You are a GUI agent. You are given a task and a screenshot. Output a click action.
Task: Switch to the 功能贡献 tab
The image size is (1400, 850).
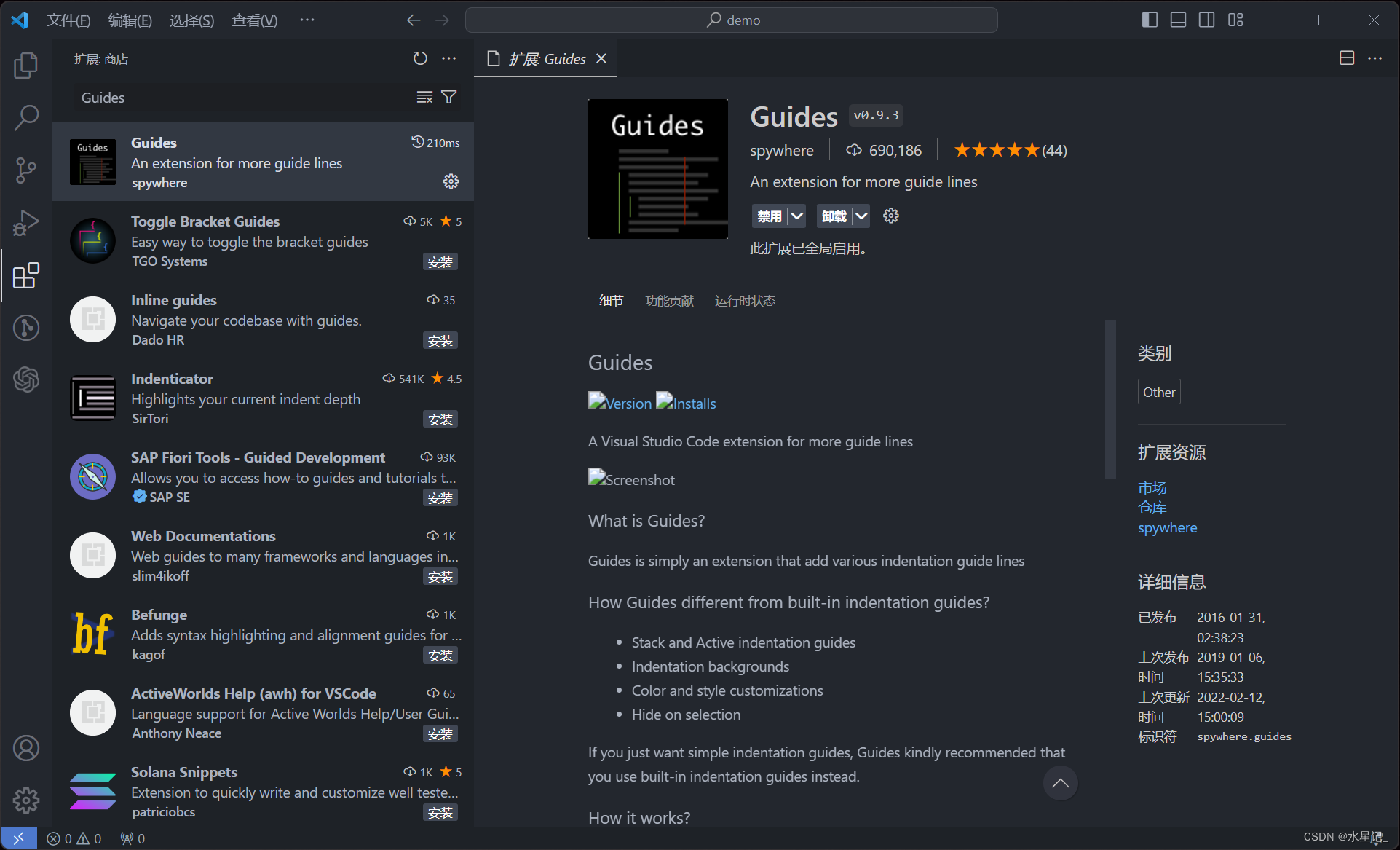click(x=670, y=301)
